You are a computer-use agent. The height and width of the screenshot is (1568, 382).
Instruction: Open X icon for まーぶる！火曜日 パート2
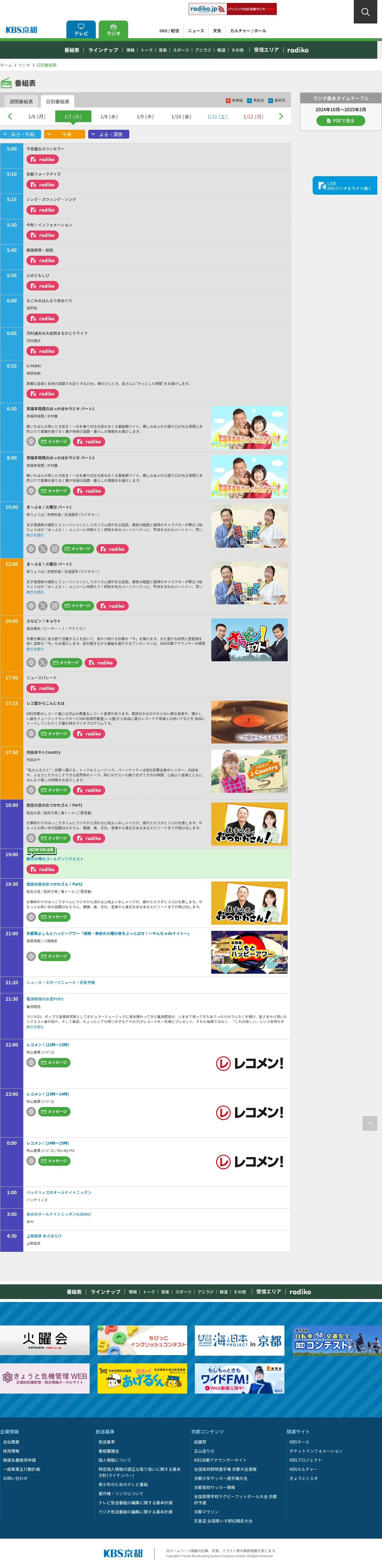pos(43,606)
